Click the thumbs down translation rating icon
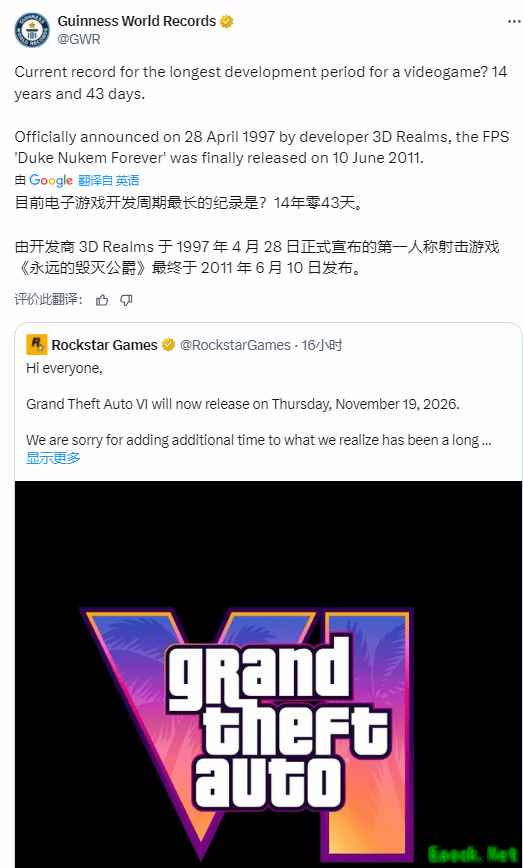The height and width of the screenshot is (868, 523). coord(127,300)
